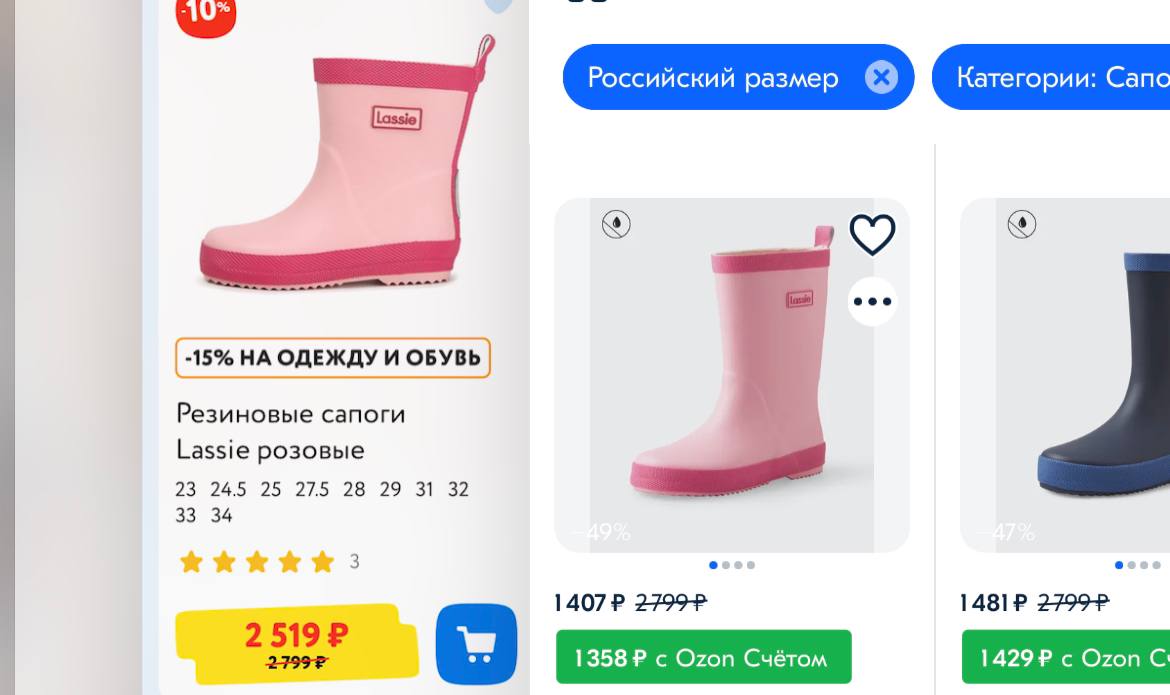Open Резиновые сапоги Lassie розовые product link
This screenshot has height=695, width=1170.
click(290, 431)
